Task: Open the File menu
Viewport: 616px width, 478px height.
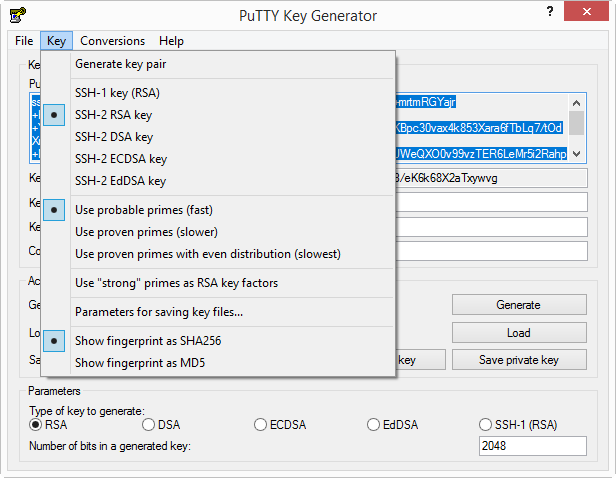Action: click(x=24, y=41)
